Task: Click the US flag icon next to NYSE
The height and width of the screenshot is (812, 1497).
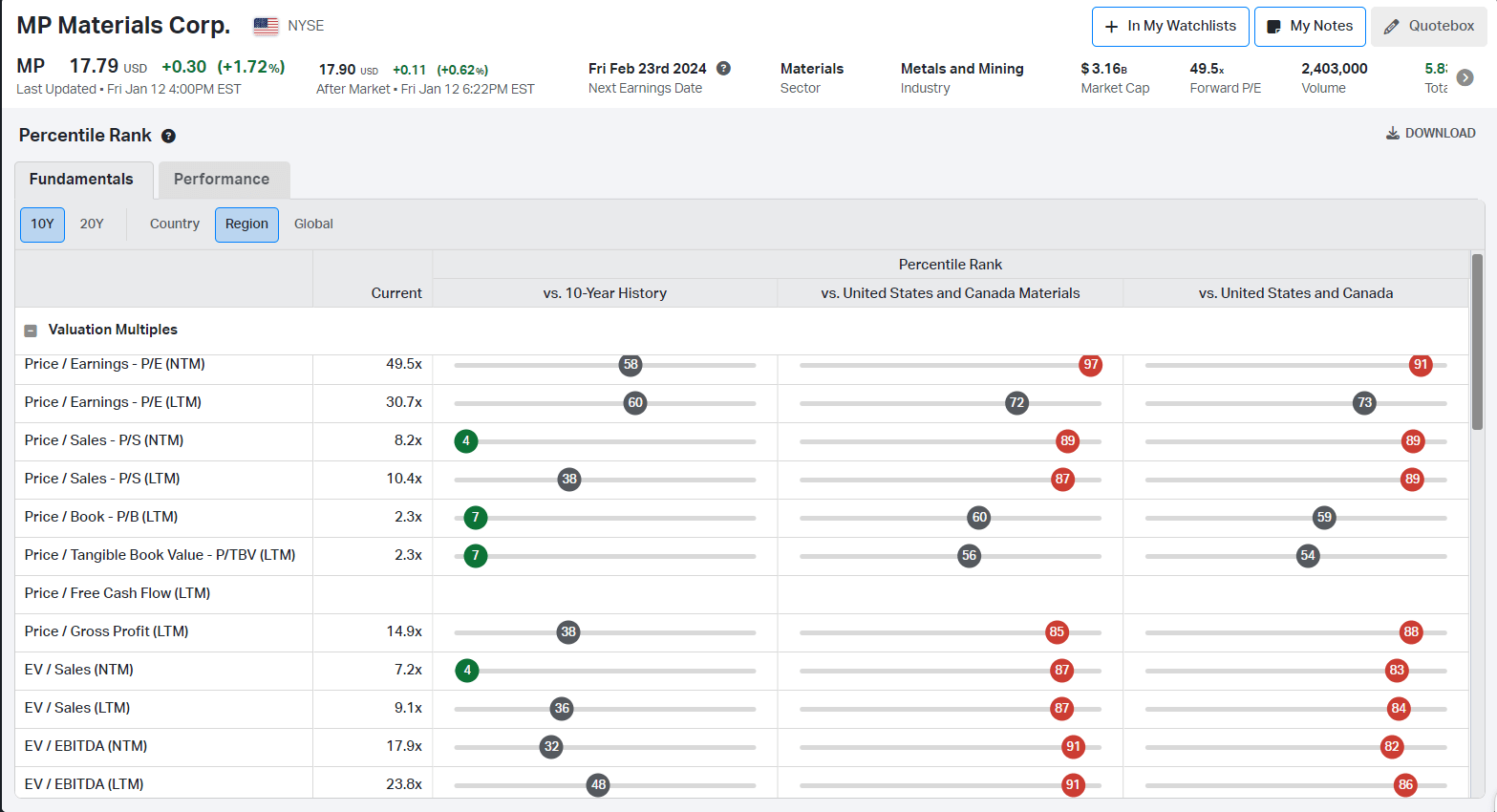Action: (x=265, y=26)
